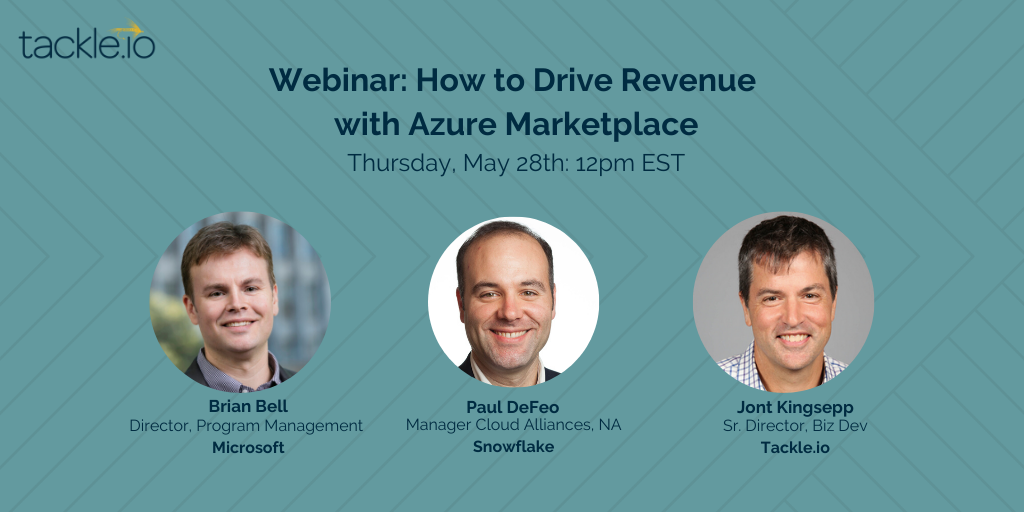
Task: Click Brian Bell's circular headshot
Action: (x=240, y=302)
